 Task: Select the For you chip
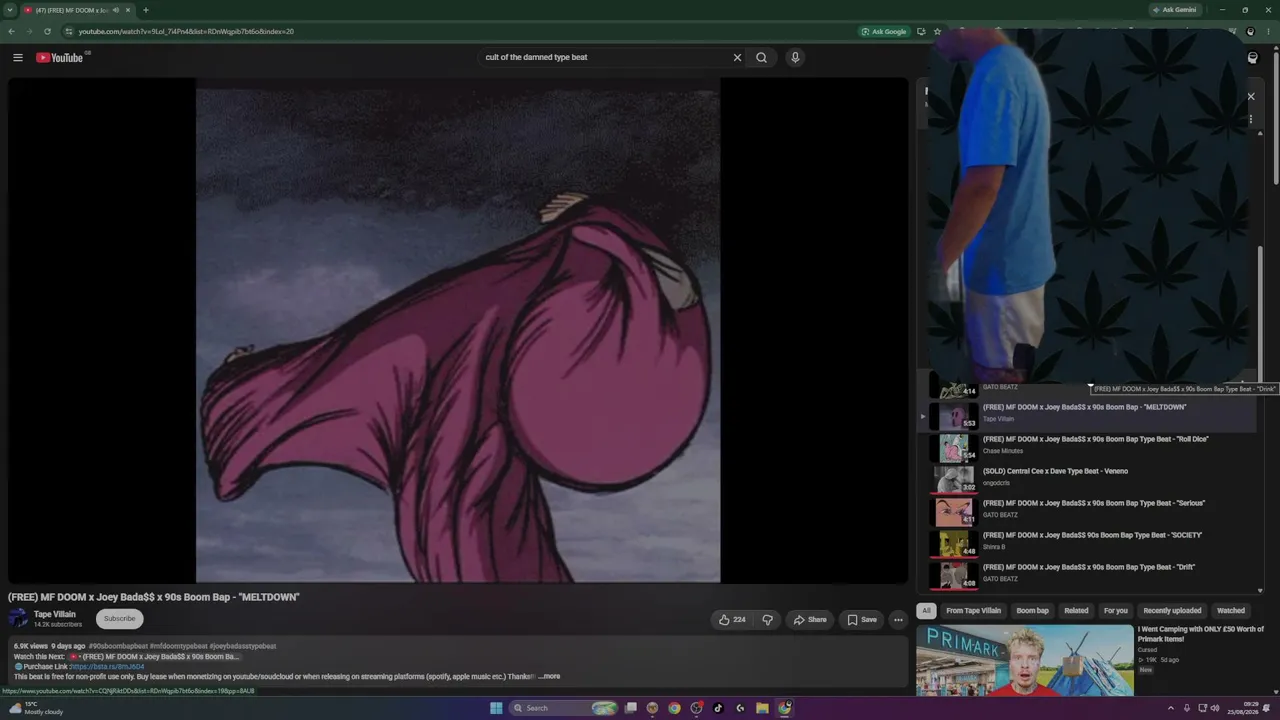pyautogui.click(x=1115, y=611)
